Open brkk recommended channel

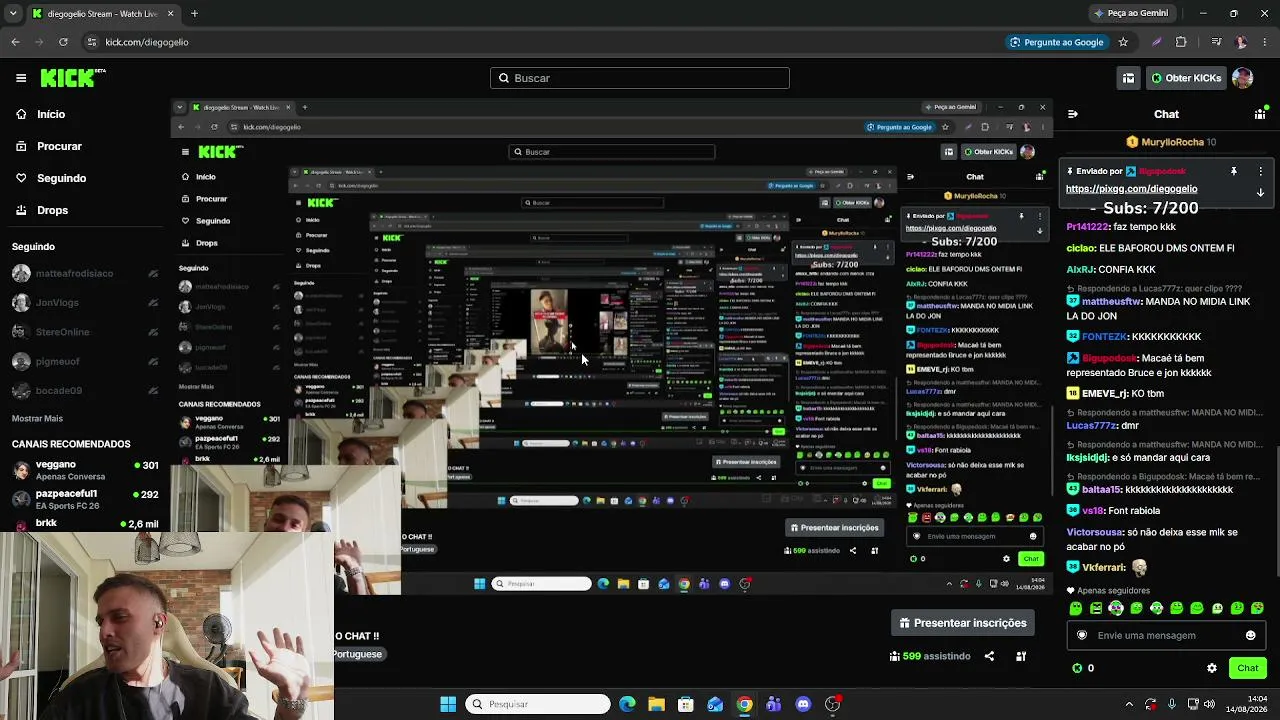pos(85,524)
